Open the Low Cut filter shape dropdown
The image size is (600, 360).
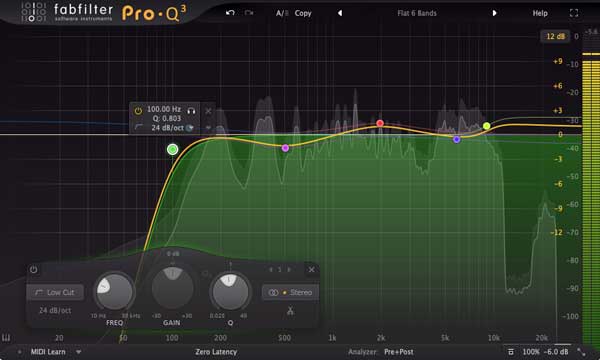click(55, 292)
